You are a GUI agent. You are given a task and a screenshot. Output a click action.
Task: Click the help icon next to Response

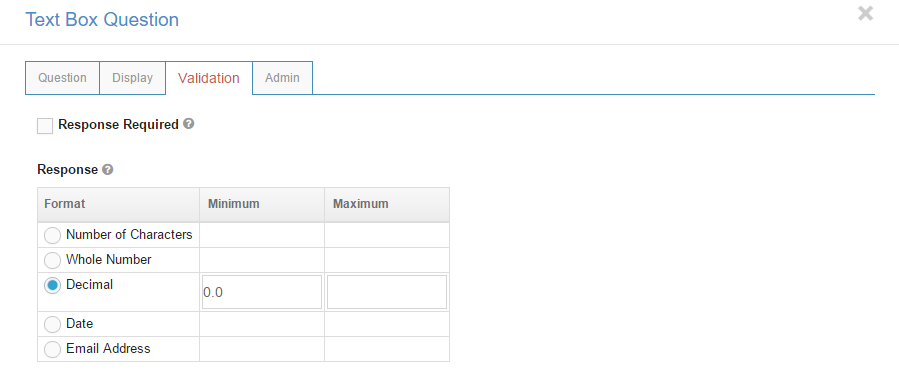tap(107, 170)
